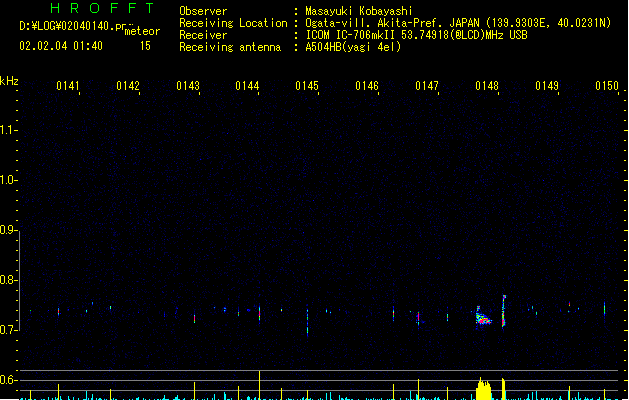This screenshot has height=400, width=629.
Task: Click time marker 0142
Action: (128, 86)
